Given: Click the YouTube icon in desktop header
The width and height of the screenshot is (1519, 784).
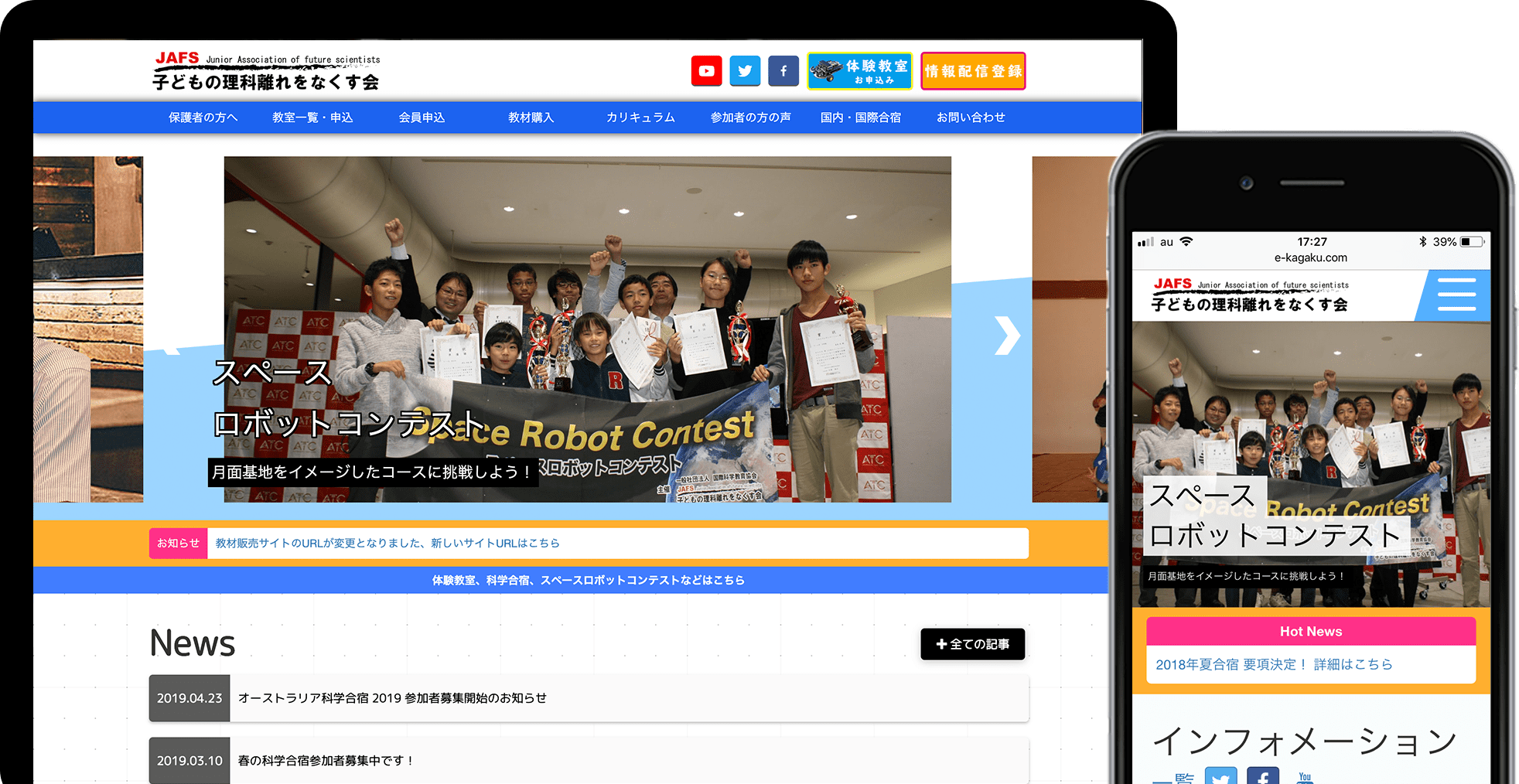Looking at the screenshot, I should (706, 71).
